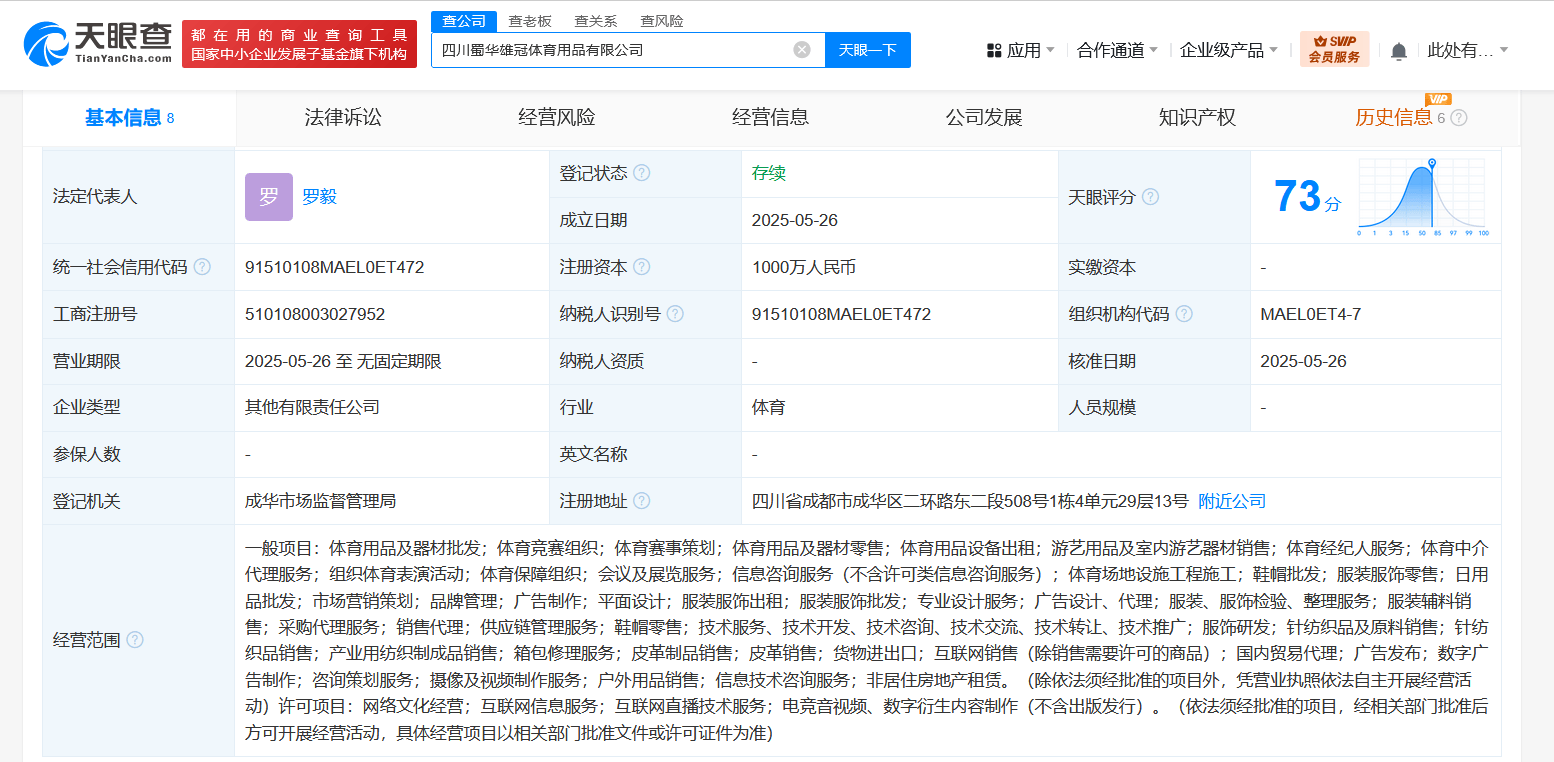
Task: Expand the 合作通道 dropdown
Action: (x=1117, y=50)
